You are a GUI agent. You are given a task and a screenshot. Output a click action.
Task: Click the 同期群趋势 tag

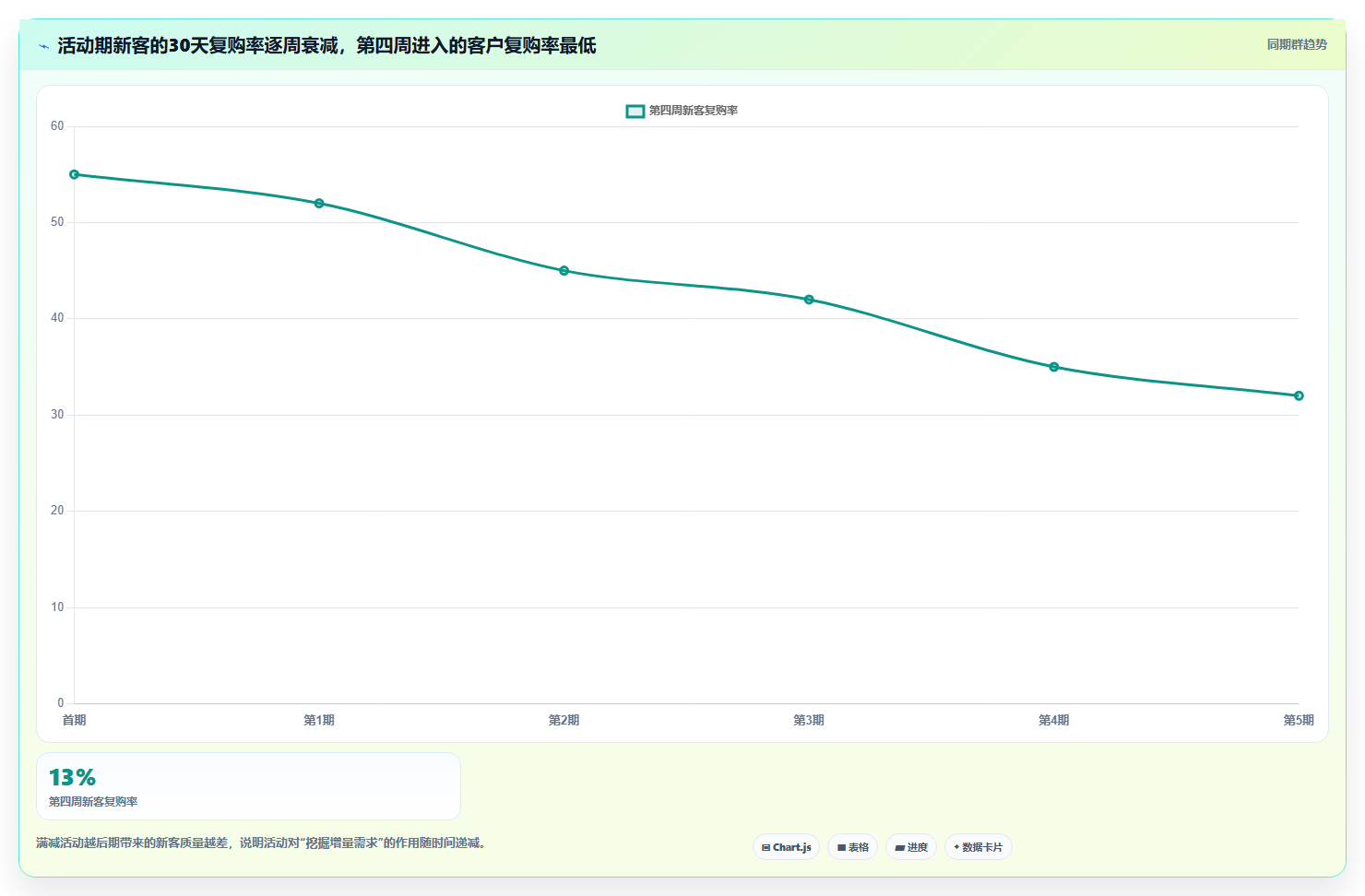pos(1297,44)
